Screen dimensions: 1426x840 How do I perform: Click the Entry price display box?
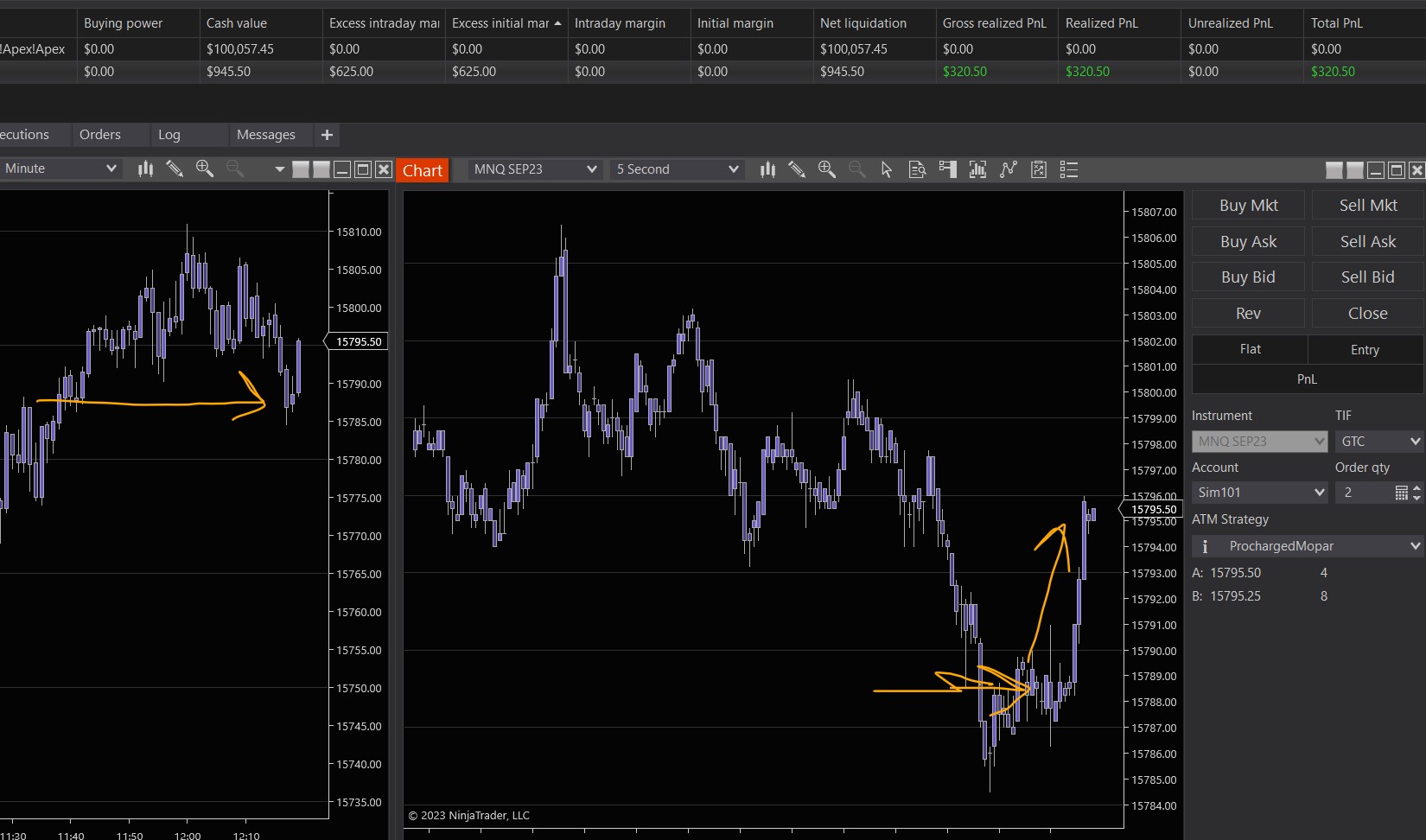pyautogui.click(x=1365, y=349)
